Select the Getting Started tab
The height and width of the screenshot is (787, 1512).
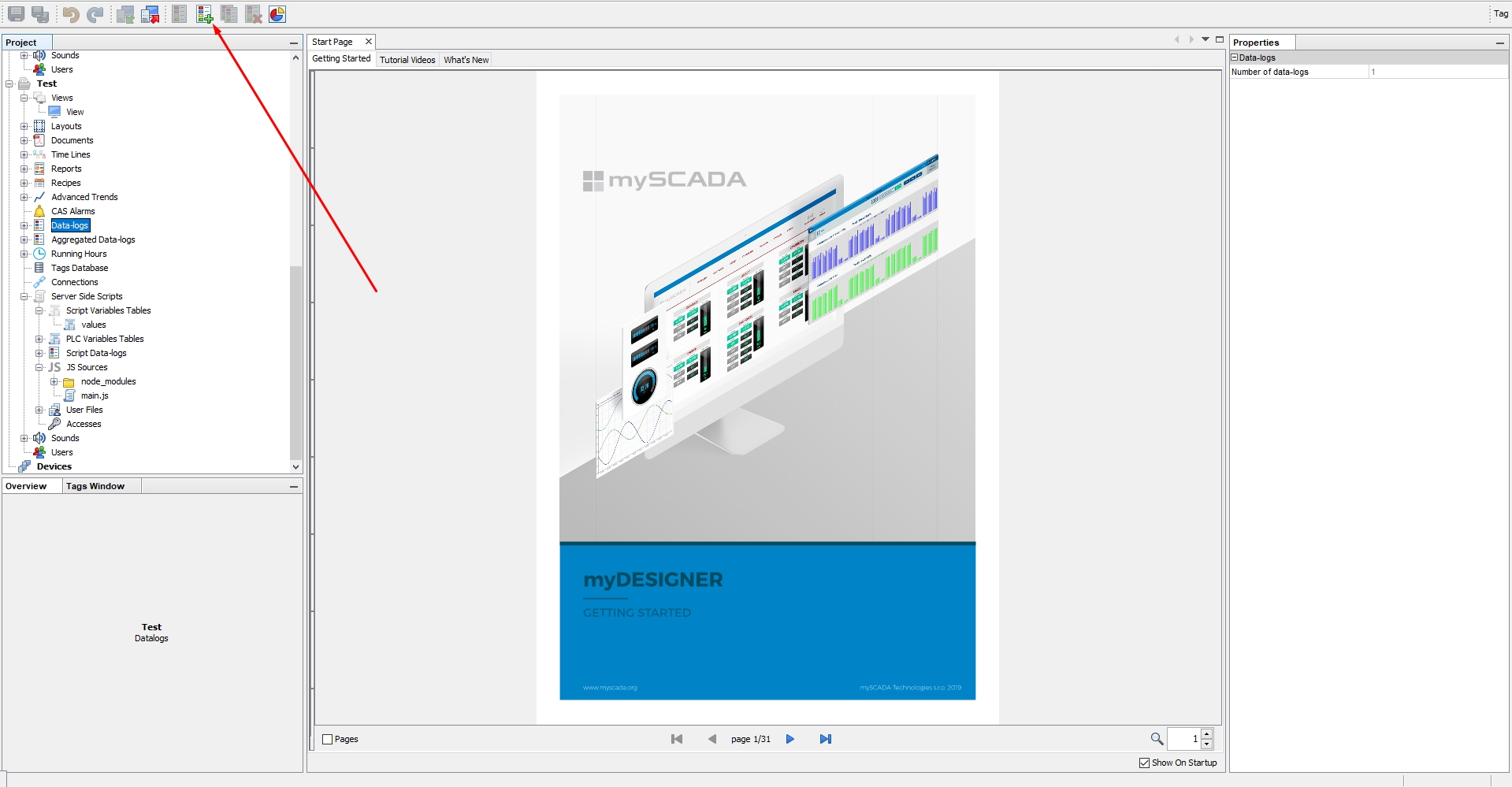coord(341,59)
